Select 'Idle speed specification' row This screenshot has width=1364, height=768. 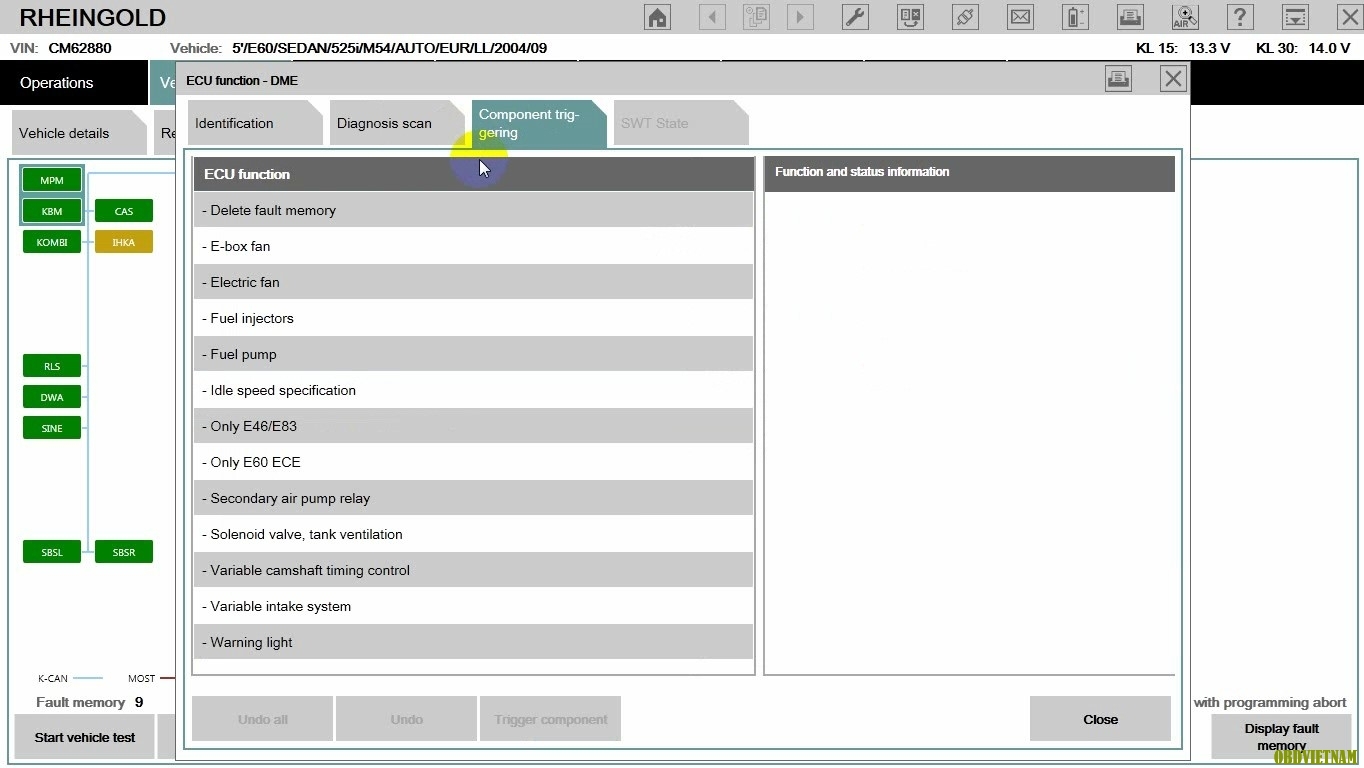tap(473, 390)
